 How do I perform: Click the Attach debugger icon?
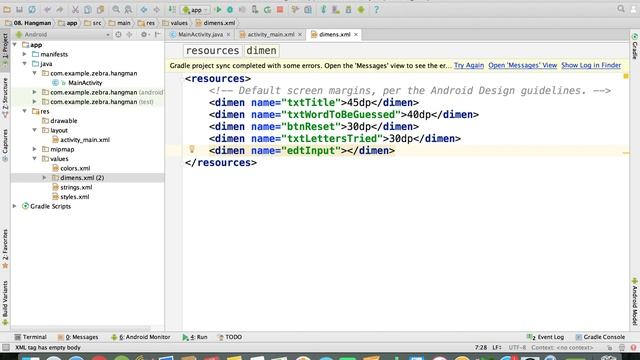point(255,9)
